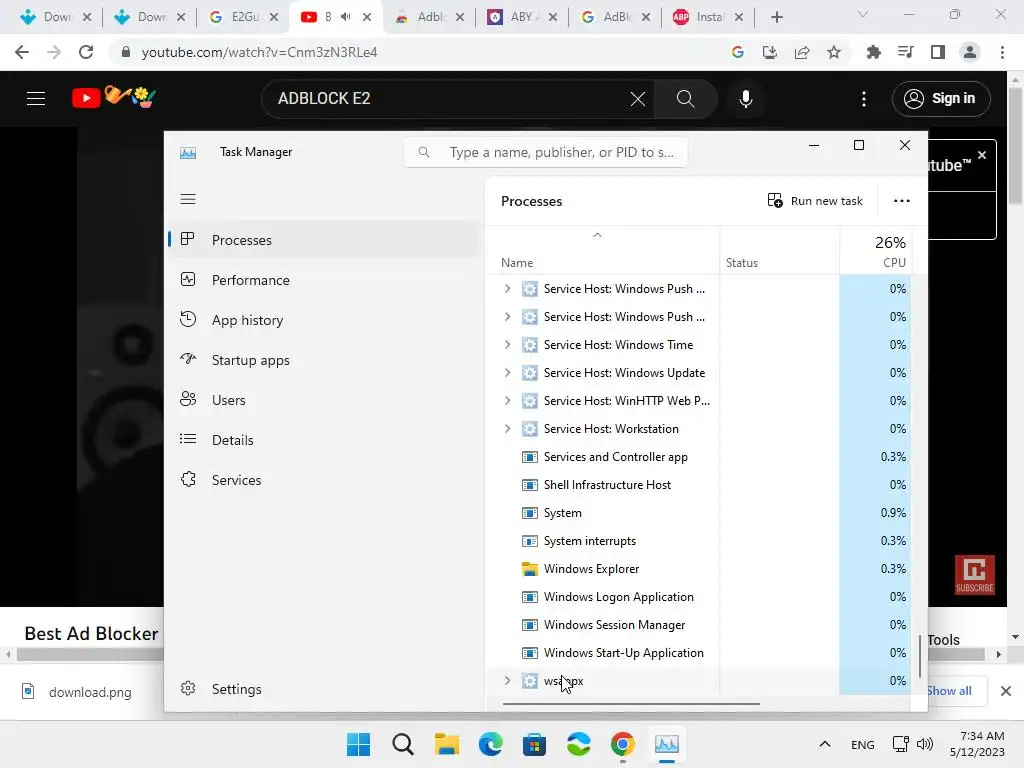Click the YouTube Sign in button
1024x768 pixels.
pyautogui.click(x=941, y=99)
